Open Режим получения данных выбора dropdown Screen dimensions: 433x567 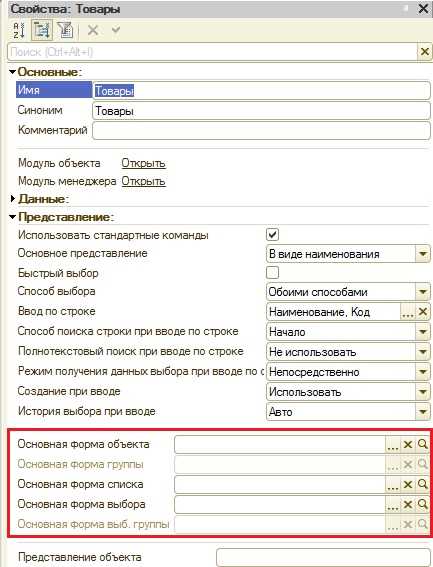[423, 372]
